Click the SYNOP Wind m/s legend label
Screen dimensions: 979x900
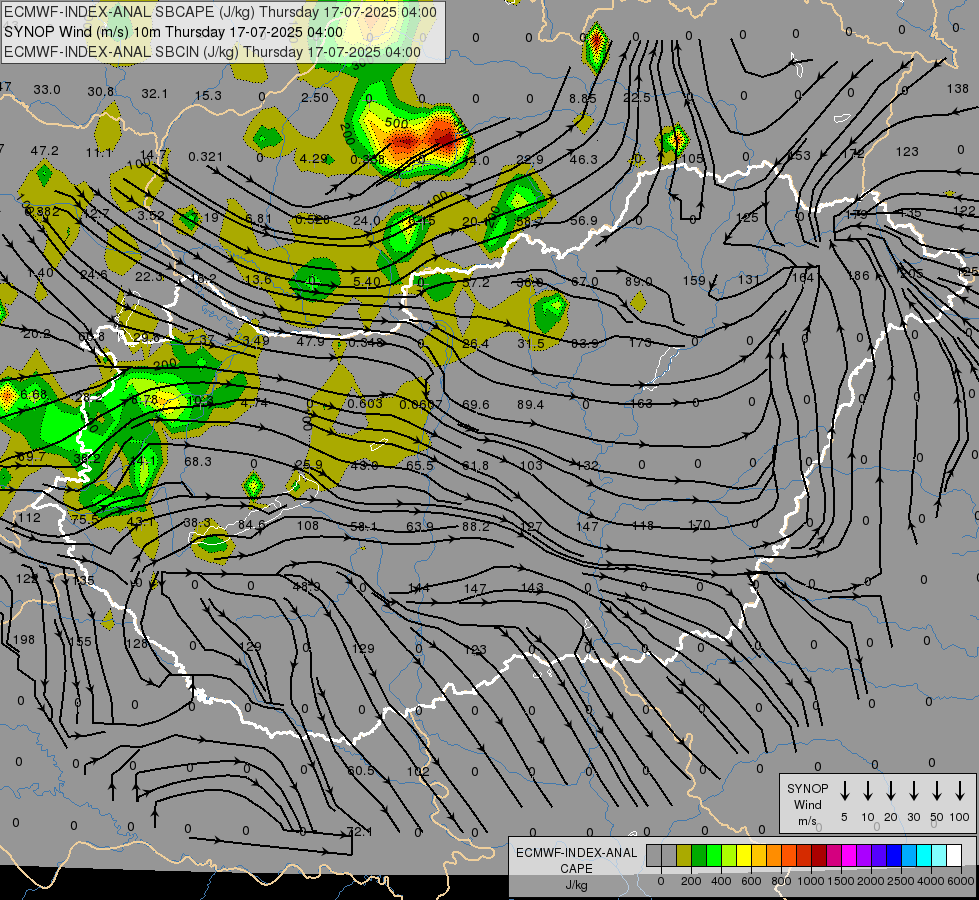coord(807,804)
